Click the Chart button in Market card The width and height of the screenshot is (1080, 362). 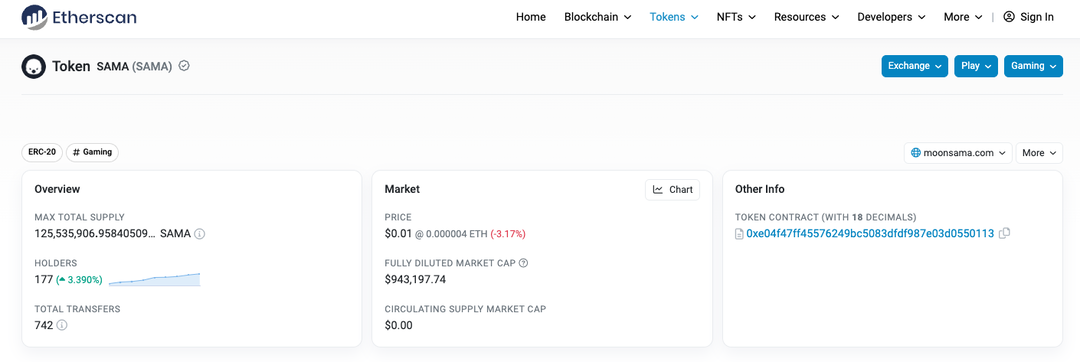point(672,189)
